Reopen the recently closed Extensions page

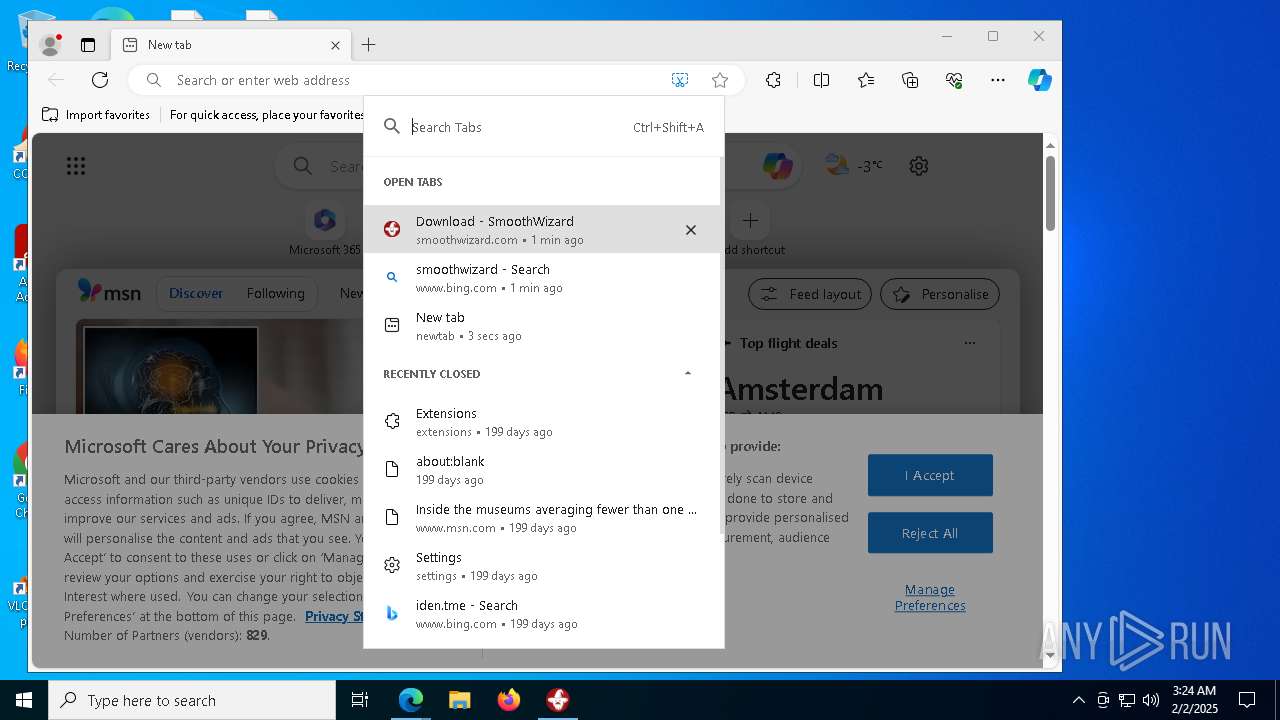(x=542, y=422)
